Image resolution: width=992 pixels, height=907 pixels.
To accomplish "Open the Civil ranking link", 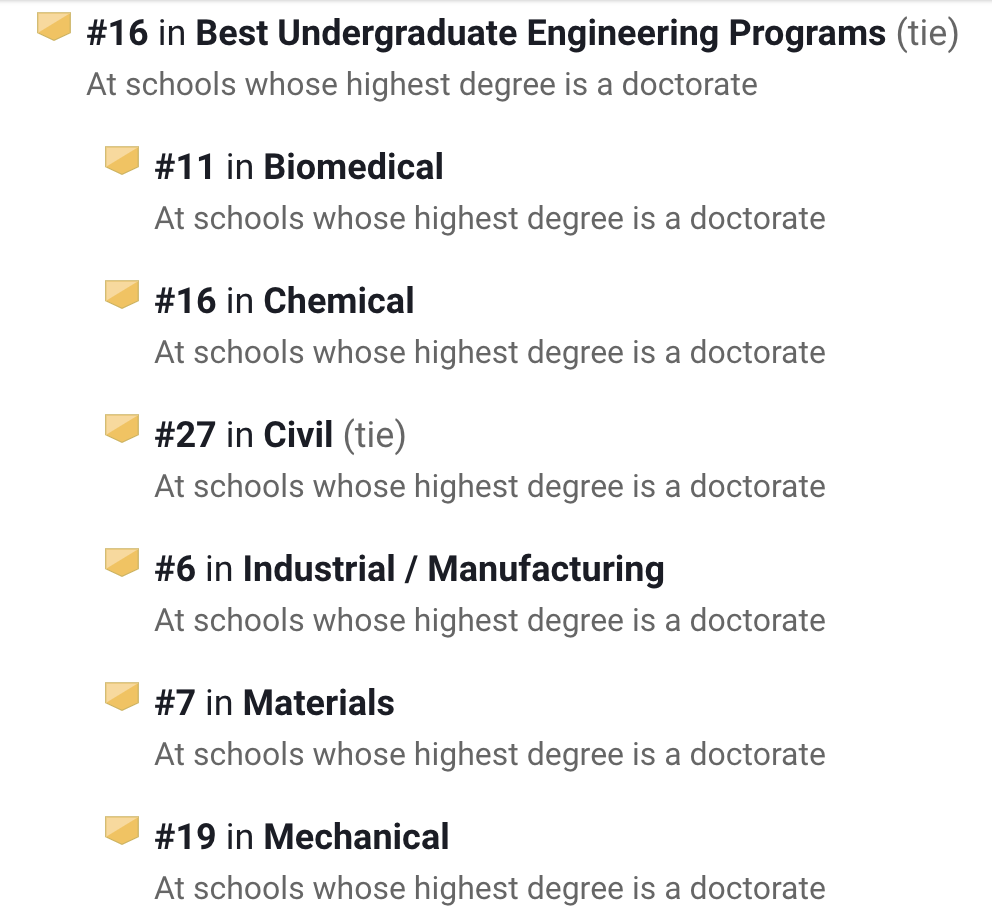I will [x=298, y=435].
